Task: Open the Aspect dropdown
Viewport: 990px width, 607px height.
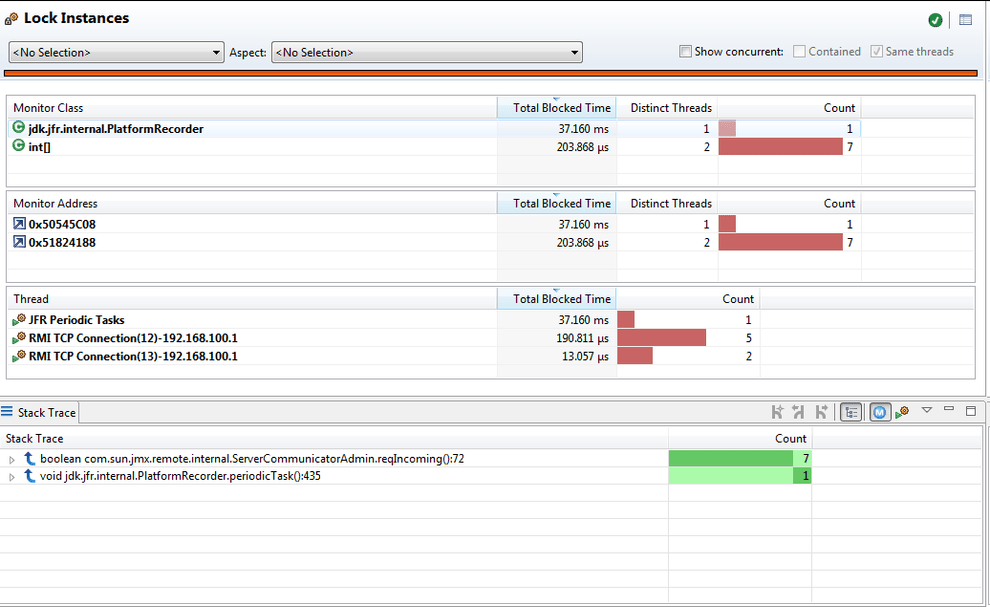Action: coord(572,52)
